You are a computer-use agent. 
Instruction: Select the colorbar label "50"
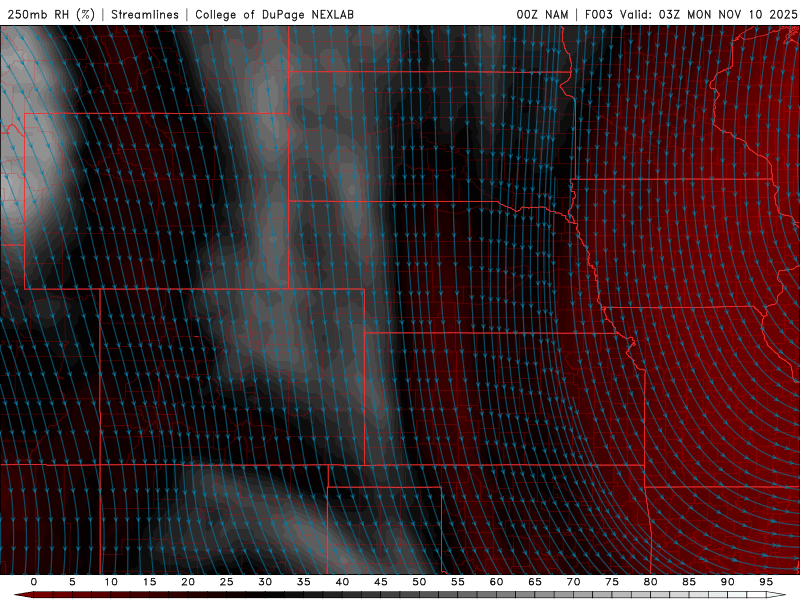419,582
